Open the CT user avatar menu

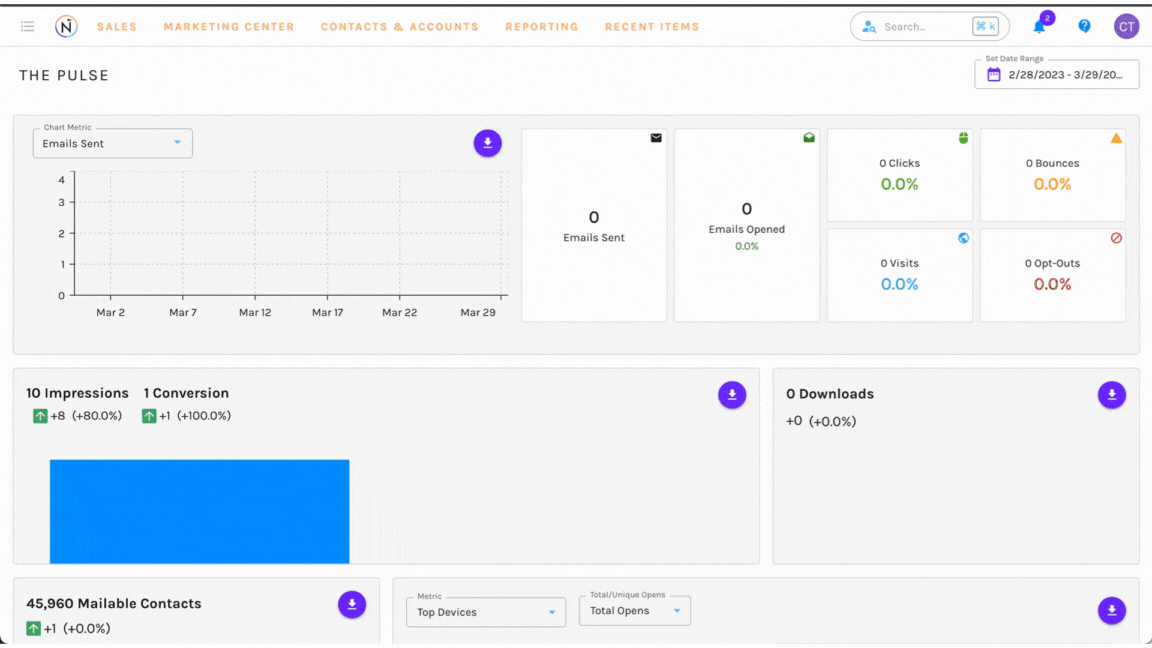[x=1126, y=26]
